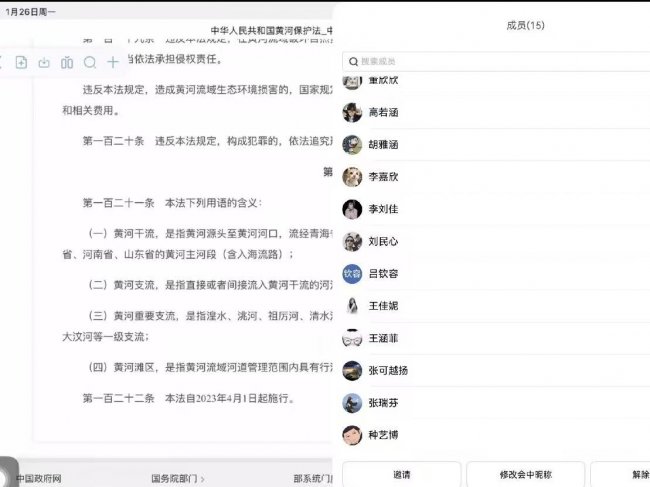Click the download icon in floating toolbar
The height and width of the screenshot is (487, 650).
click(x=44, y=62)
